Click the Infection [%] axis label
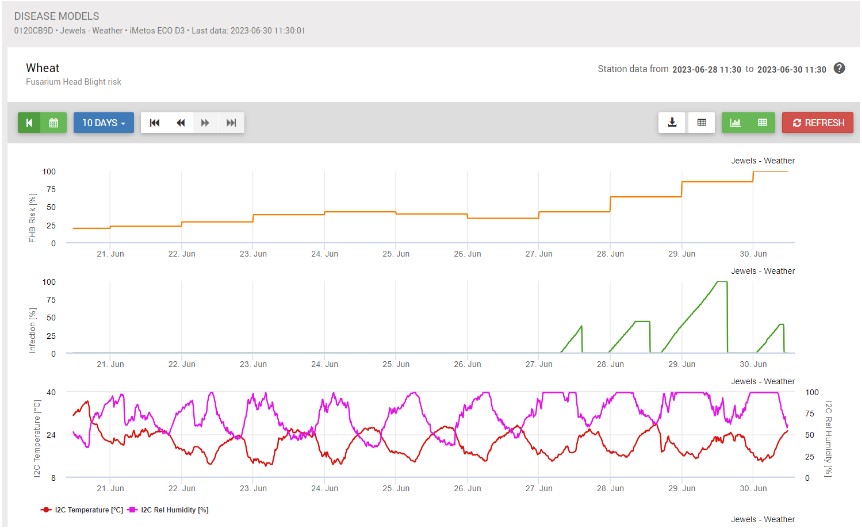This screenshot has height=532, width=862. click(32, 330)
